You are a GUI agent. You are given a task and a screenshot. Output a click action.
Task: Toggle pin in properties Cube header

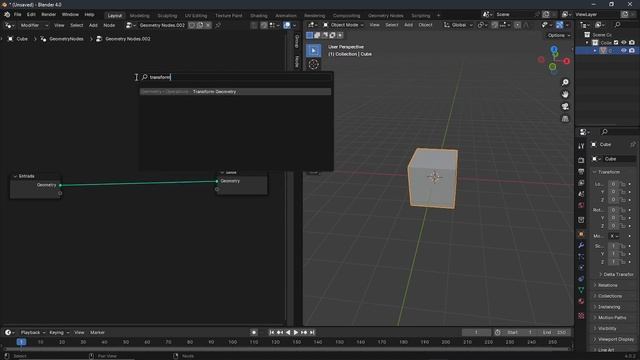[x=633, y=144]
